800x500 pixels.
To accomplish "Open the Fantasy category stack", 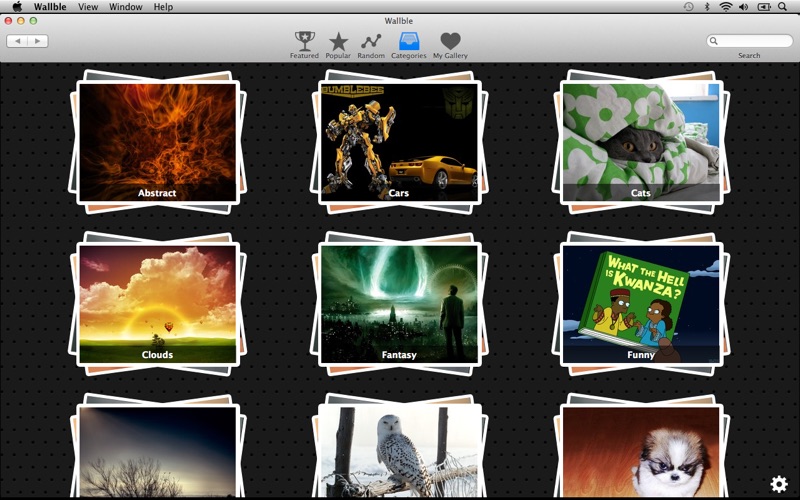I will tap(399, 303).
